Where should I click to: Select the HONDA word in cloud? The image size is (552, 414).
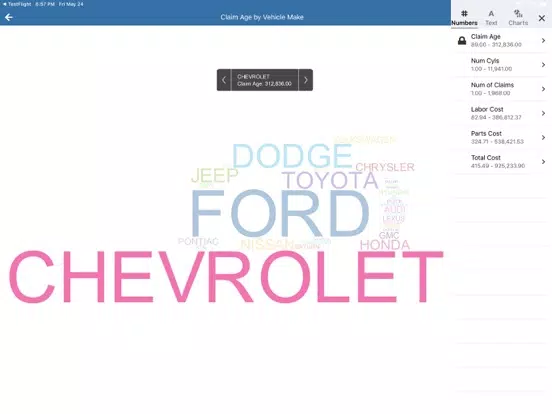click(x=385, y=245)
